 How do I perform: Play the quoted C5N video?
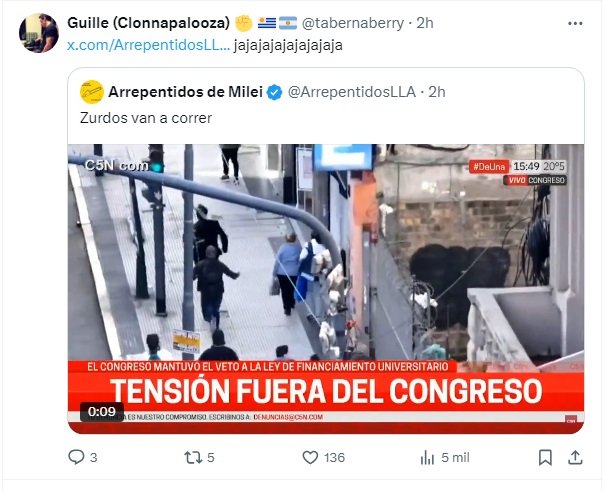326,289
